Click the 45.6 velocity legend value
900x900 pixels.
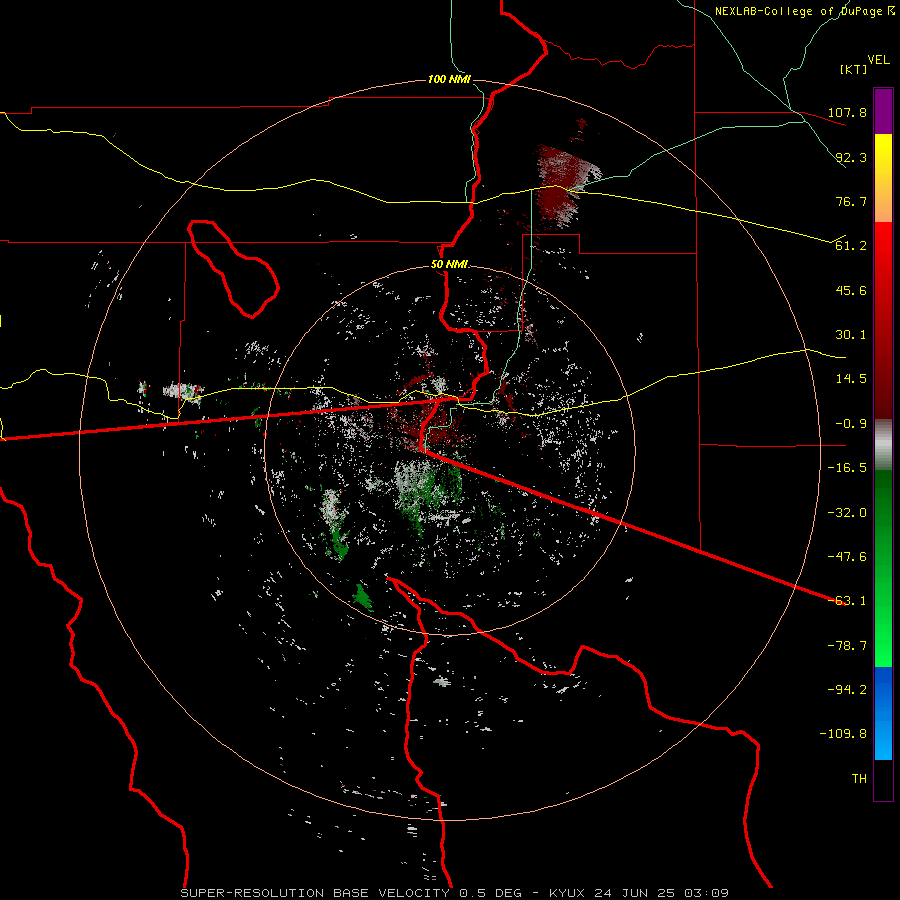(851, 290)
